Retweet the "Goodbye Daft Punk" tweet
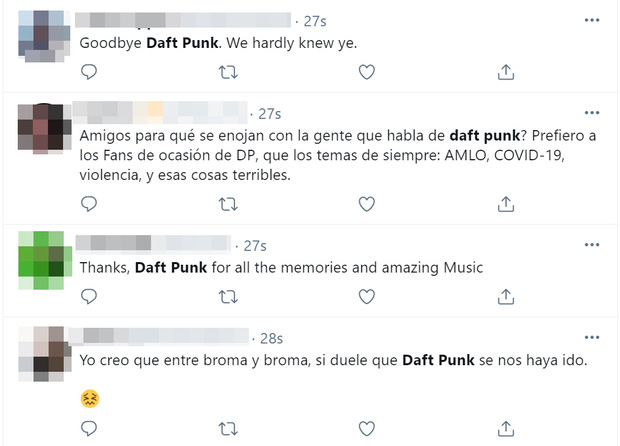Image resolution: width=620 pixels, height=446 pixels. (228, 72)
